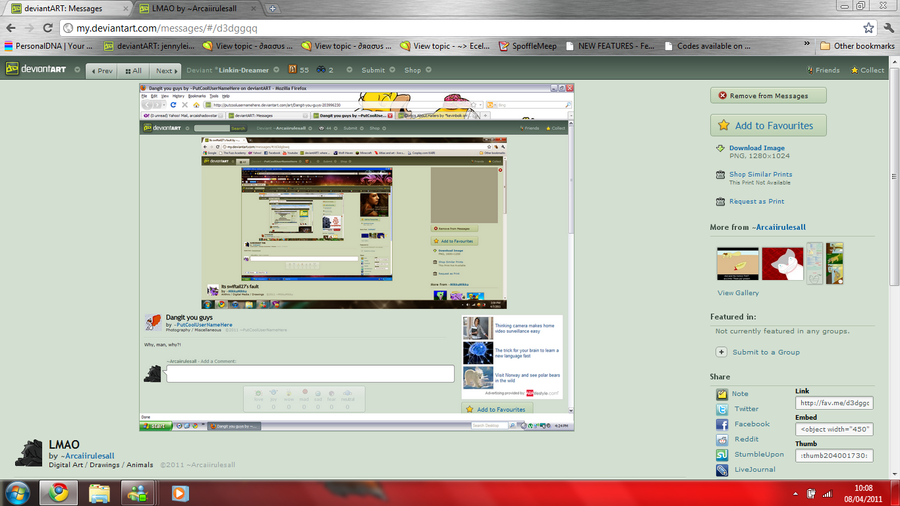Open the Shop dropdown menu
This screenshot has width=900, height=506.
coord(418,70)
